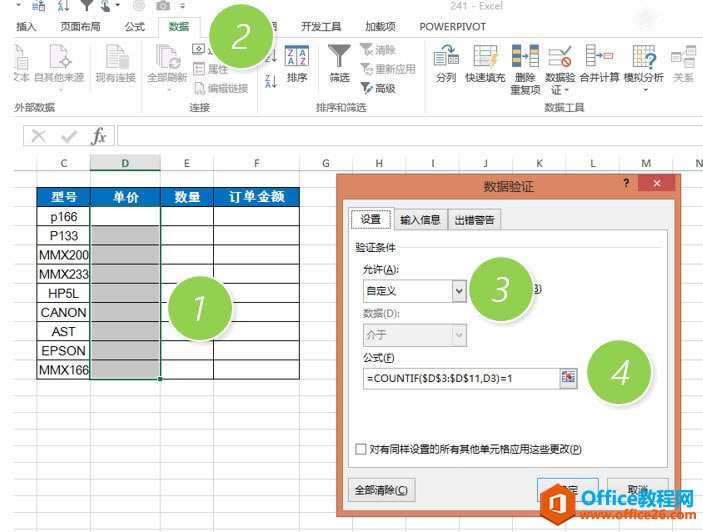Expand Refresh All dropdown arrow
Screen dimensions: 703x532
tap(169, 90)
